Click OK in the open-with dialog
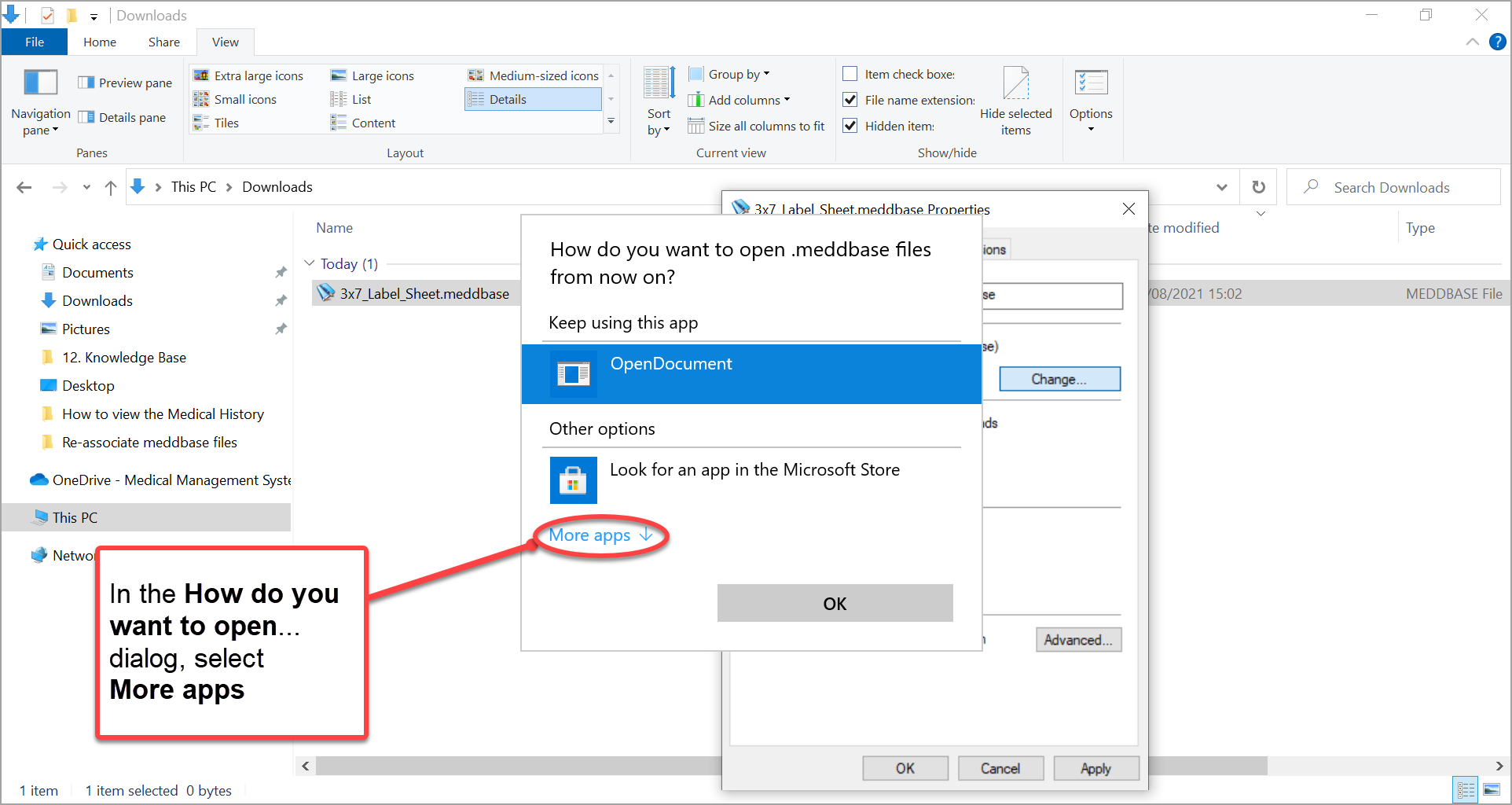This screenshot has height=805, width=1512. [x=835, y=603]
